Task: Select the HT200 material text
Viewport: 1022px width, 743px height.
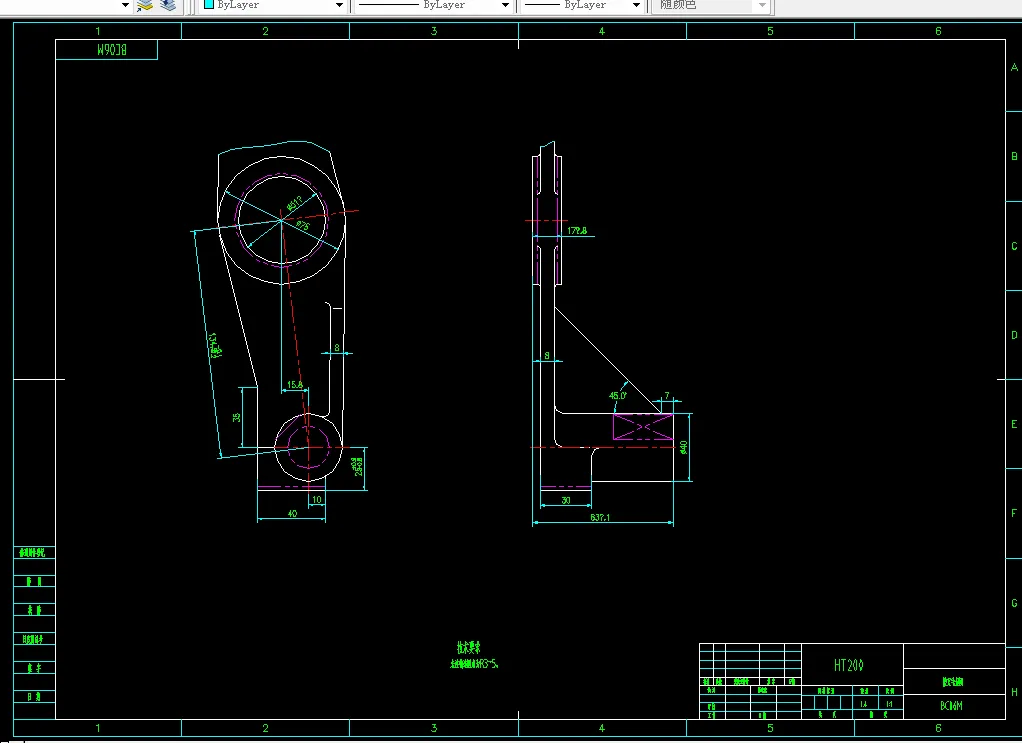Action: 849,665
